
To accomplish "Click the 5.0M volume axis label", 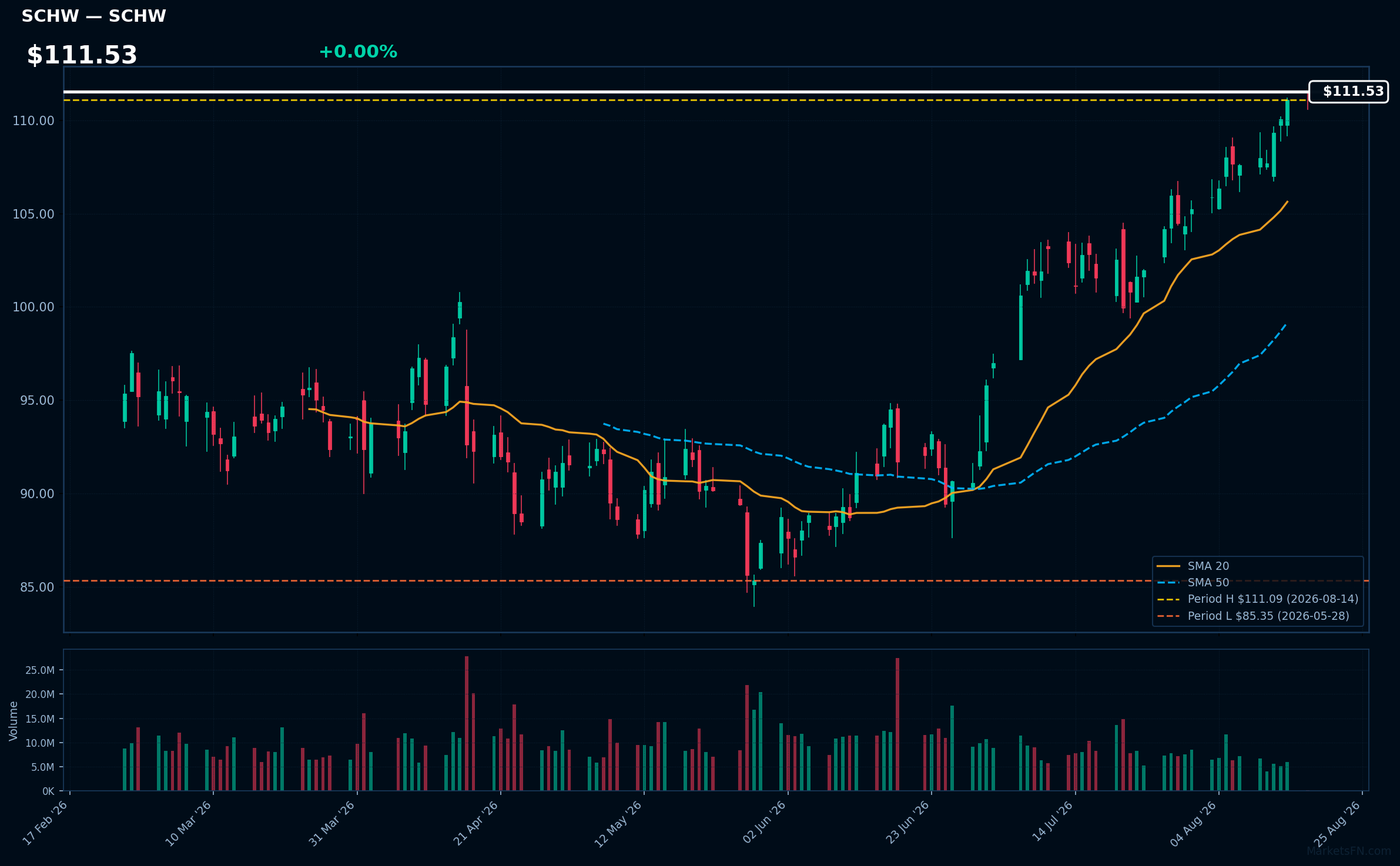I will (x=43, y=767).
